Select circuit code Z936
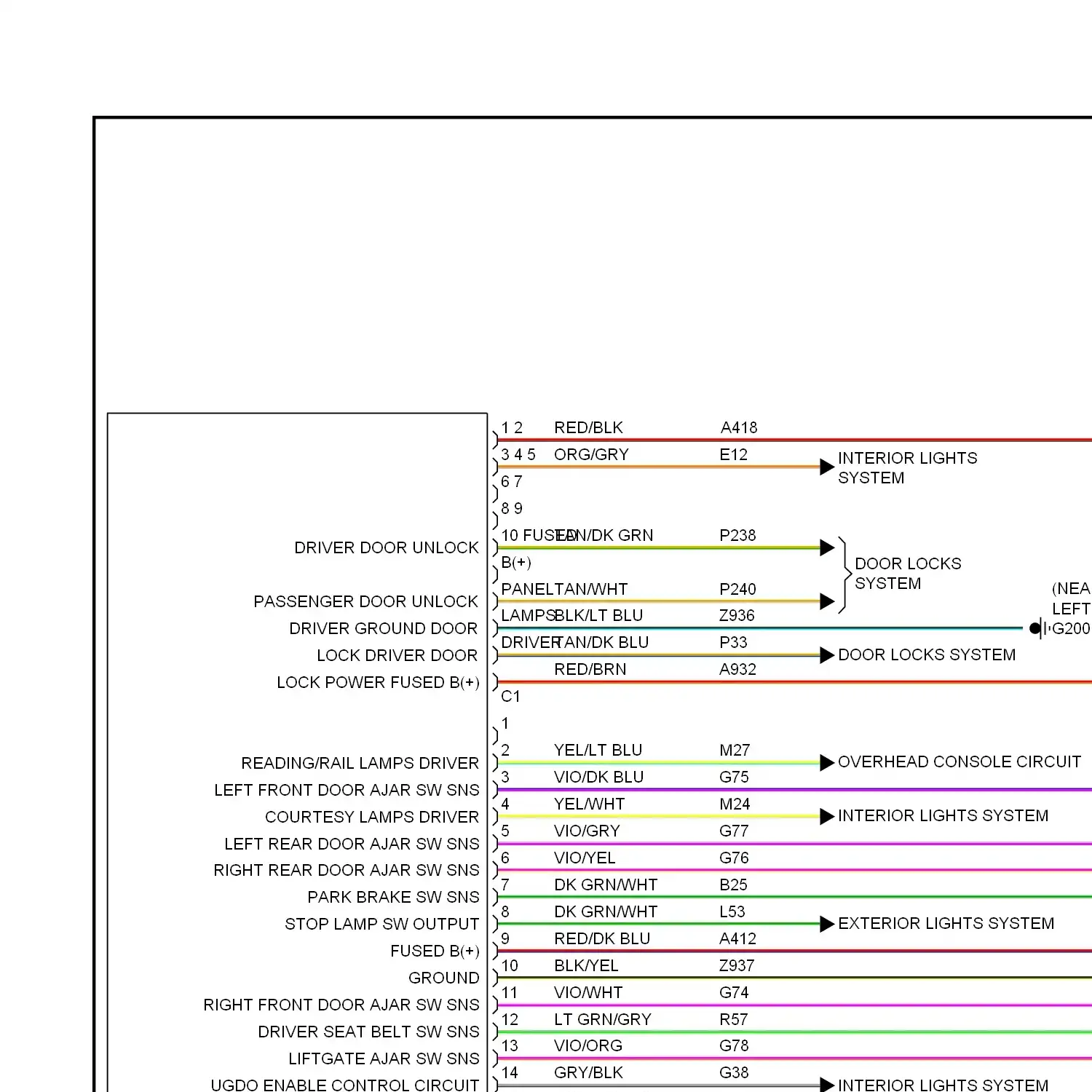The width and height of the screenshot is (1092, 1092). click(737, 616)
